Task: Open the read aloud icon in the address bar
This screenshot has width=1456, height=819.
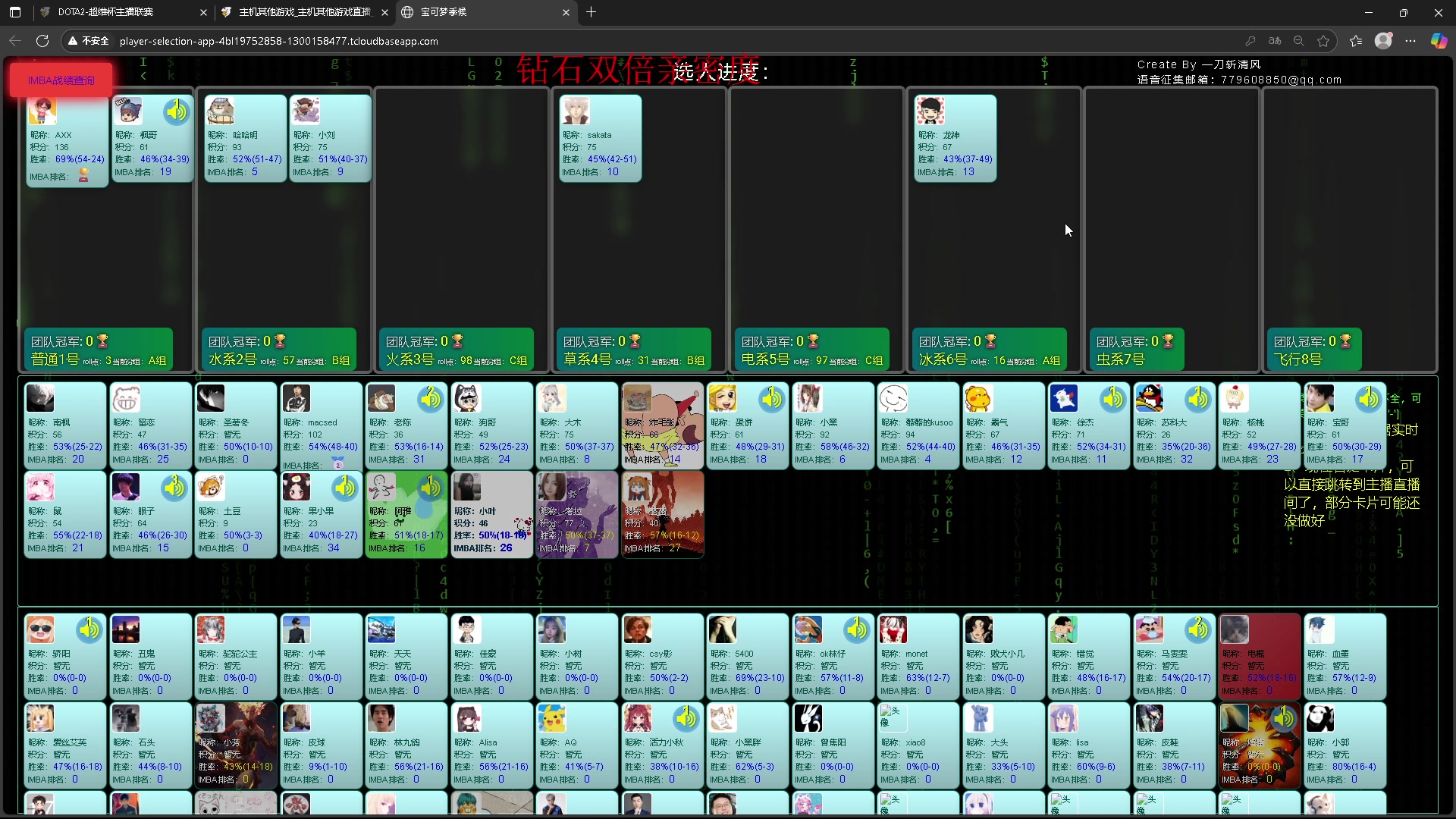Action: [1275, 41]
